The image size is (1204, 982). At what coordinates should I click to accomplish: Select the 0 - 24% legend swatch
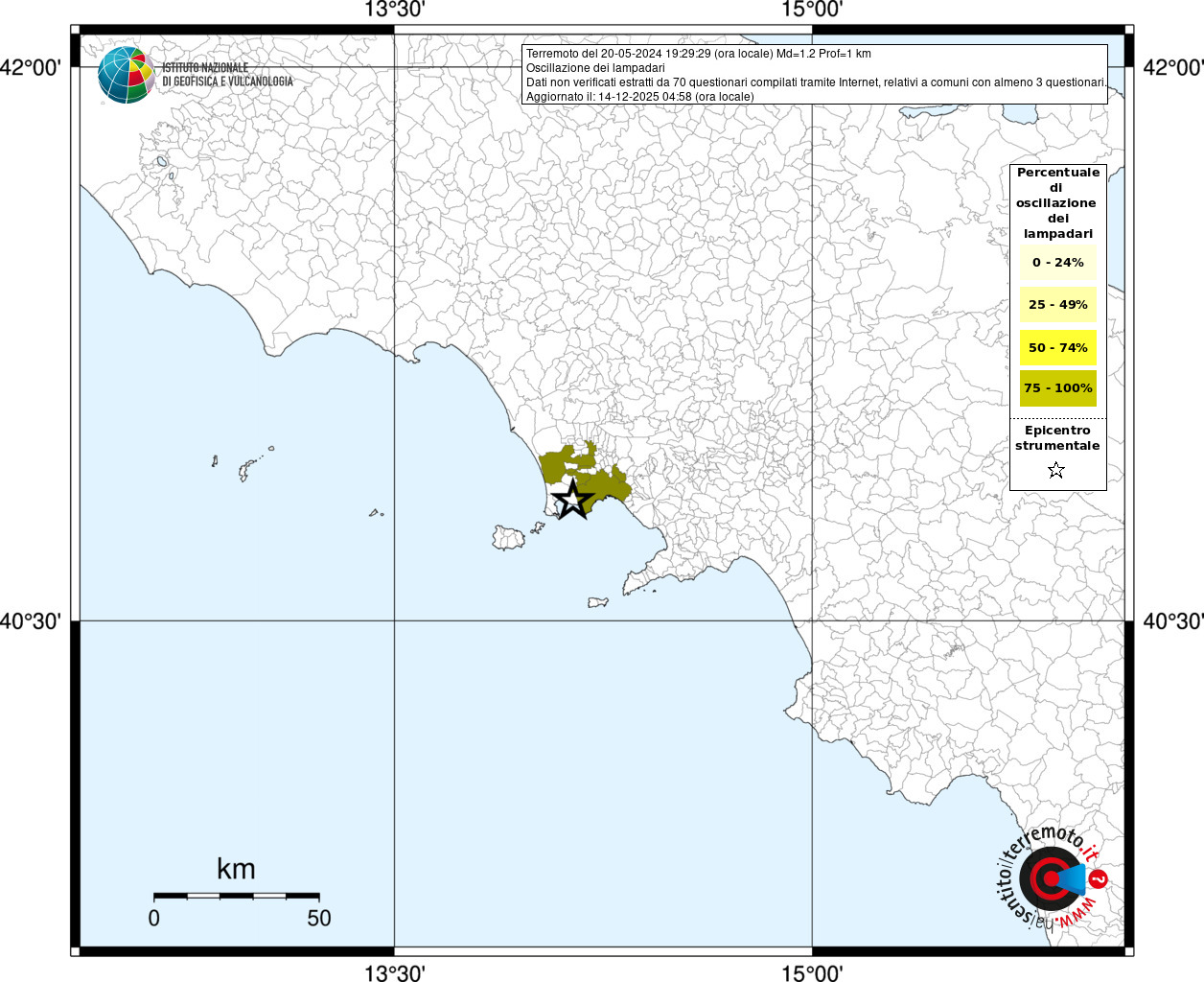pyautogui.click(x=1058, y=262)
